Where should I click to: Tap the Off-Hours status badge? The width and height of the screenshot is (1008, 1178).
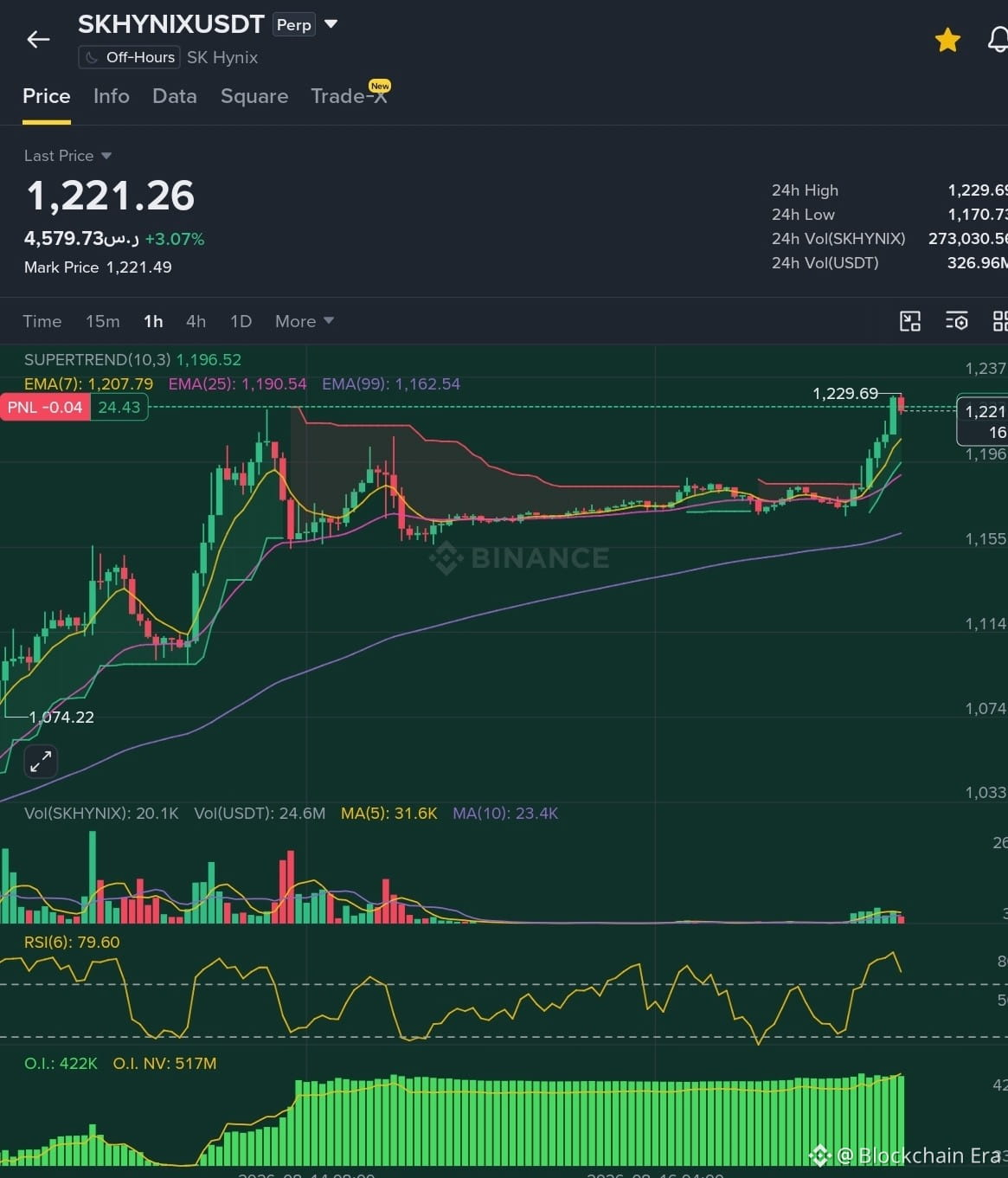[x=129, y=57]
